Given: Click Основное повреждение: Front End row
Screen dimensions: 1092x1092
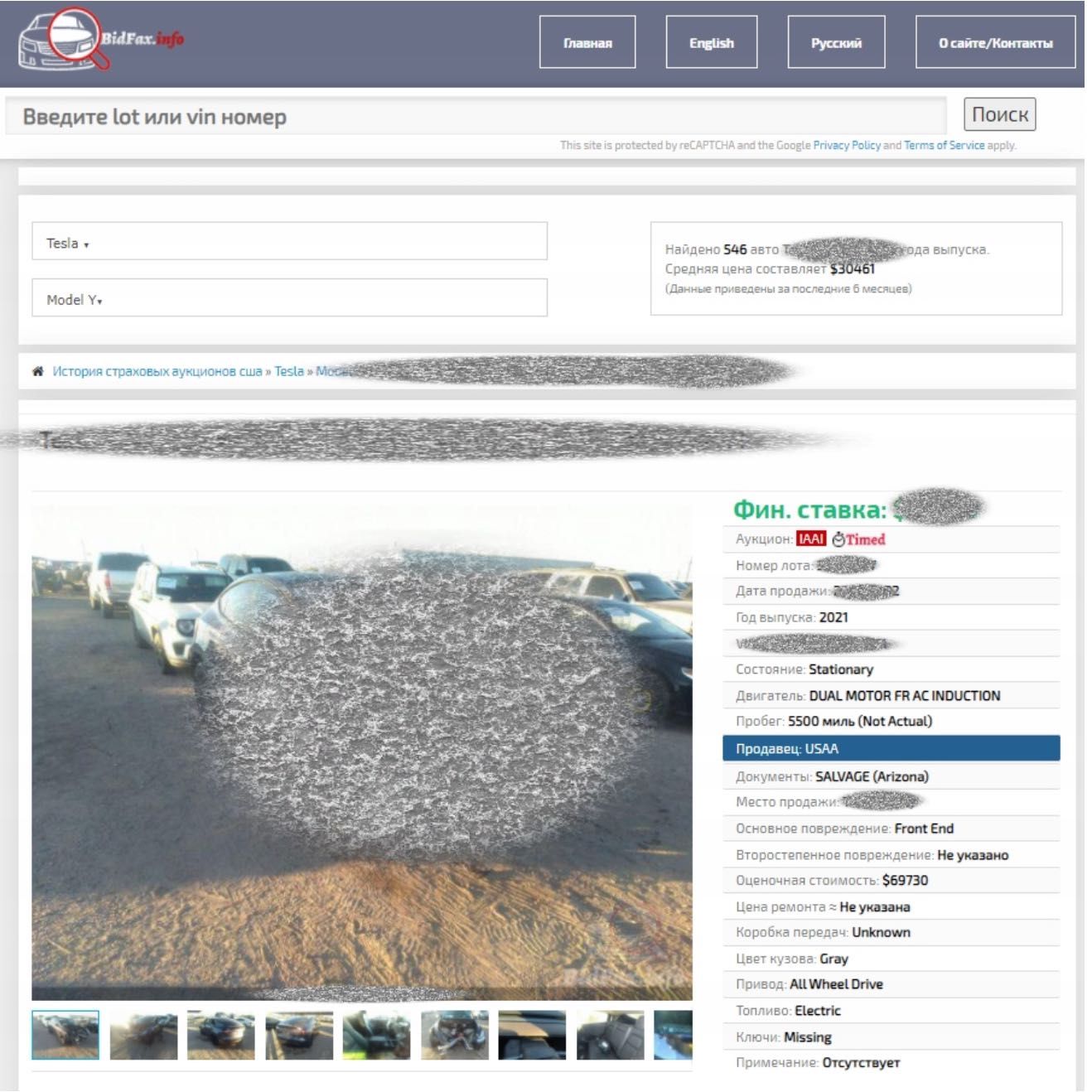Looking at the screenshot, I should 891,829.
